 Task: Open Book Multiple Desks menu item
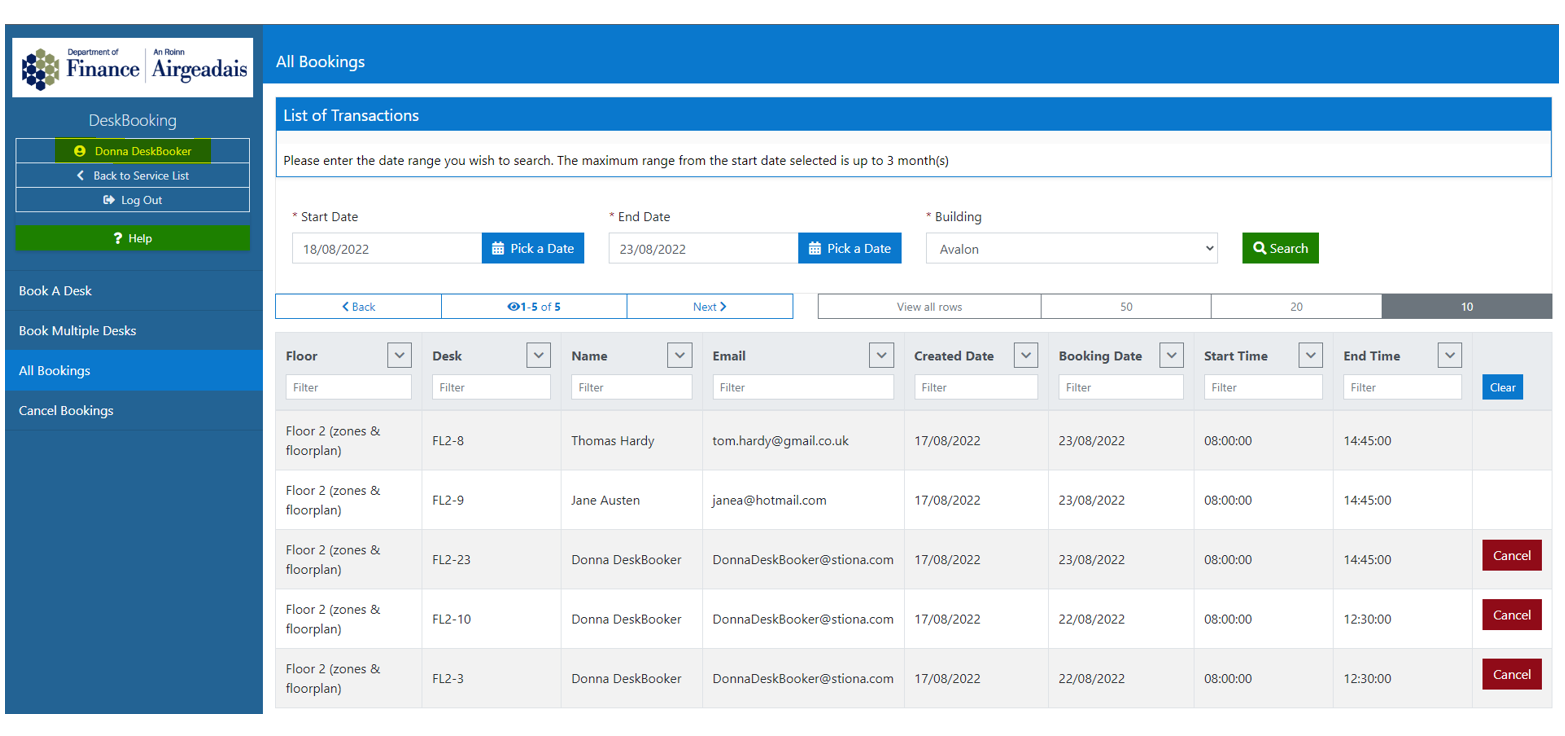(x=134, y=331)
